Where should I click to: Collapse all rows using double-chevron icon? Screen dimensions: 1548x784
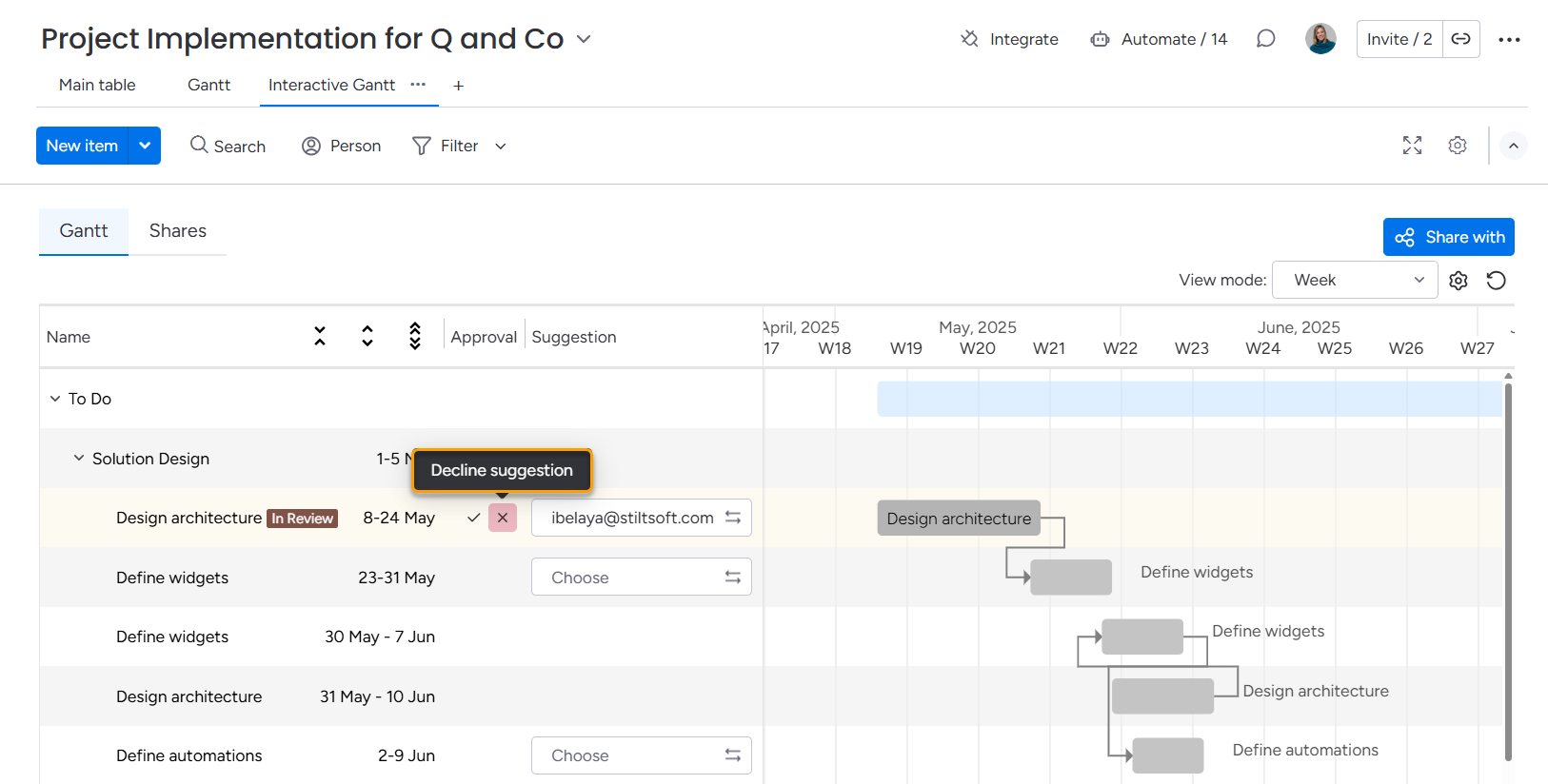[x=320, y=336]
